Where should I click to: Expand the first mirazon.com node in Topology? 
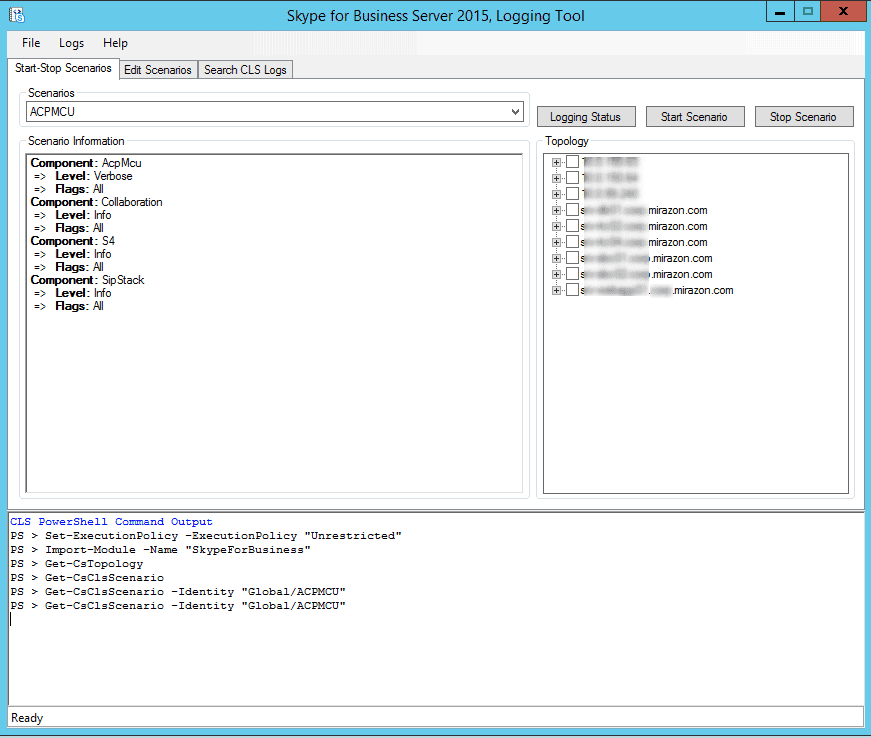coord(556,210)
